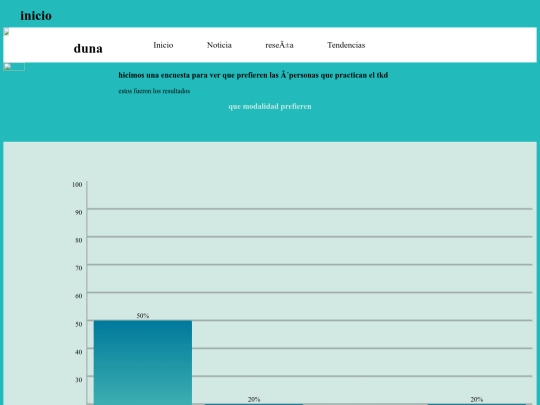Click the first 20% bar label
The height and width of the screenshot is (405, 540).
pyautogui.click(x=254, y=399)
